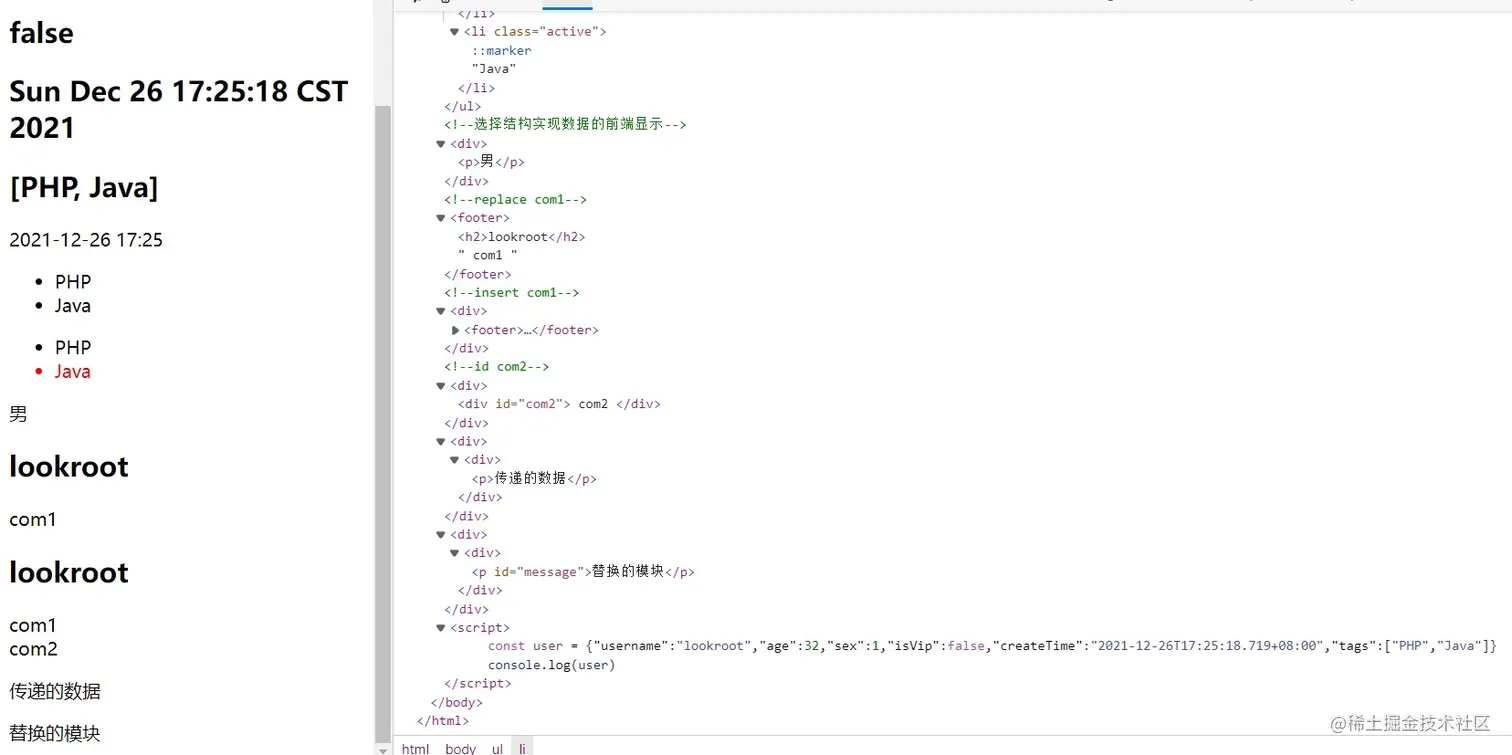
Task: Collapse the div holding the 男 paragraph
Action: click(x=441, y=144)
